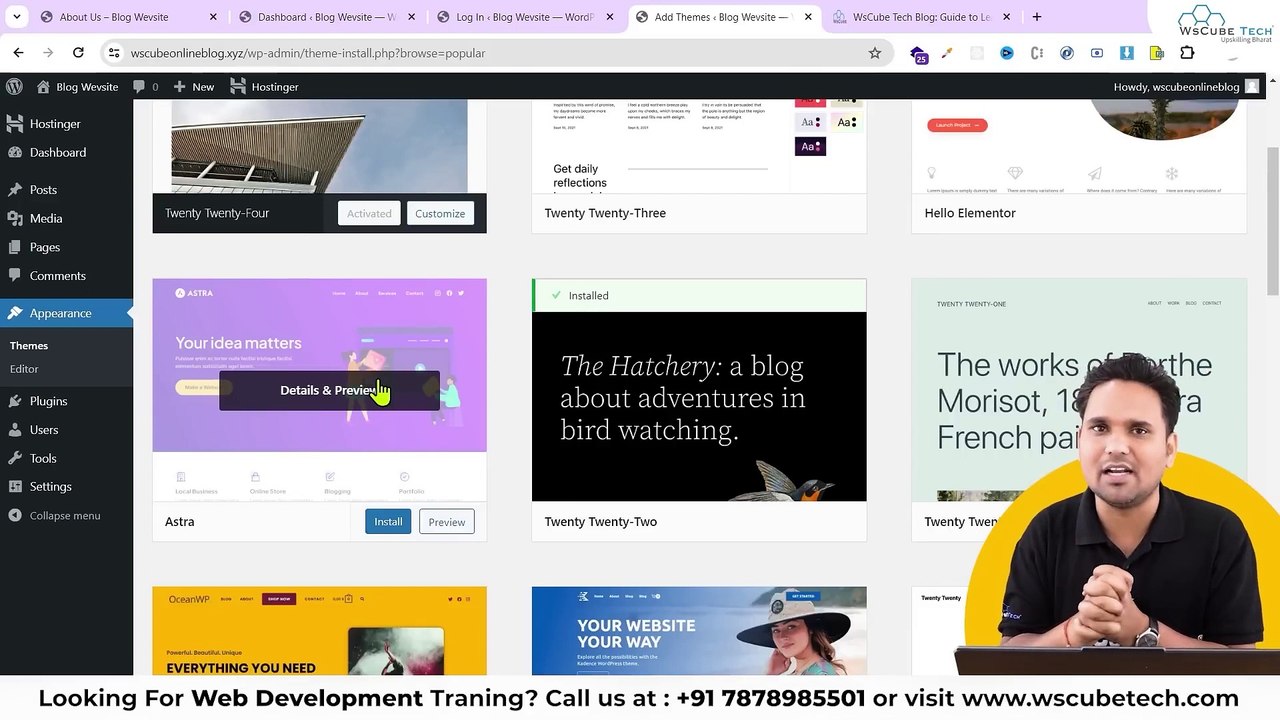Image resolution: width=1280 pixels, height=720 pixels.
Task: Open the Kadence 'Your Website Your Way' thumbnail
Action: point(699,631)
